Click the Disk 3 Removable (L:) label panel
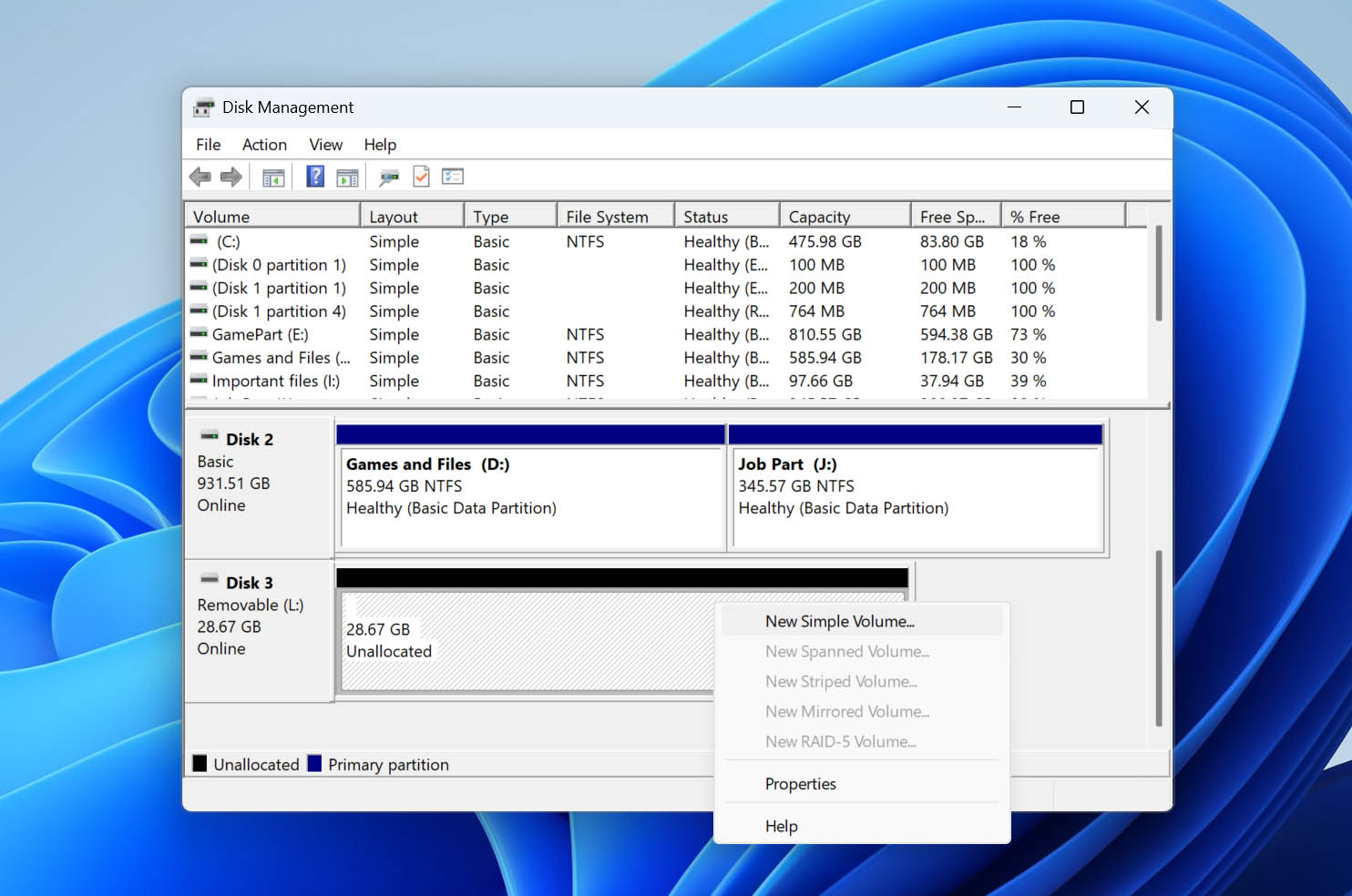This screenshot has width=1352, height=896. (x=260, y=632)
